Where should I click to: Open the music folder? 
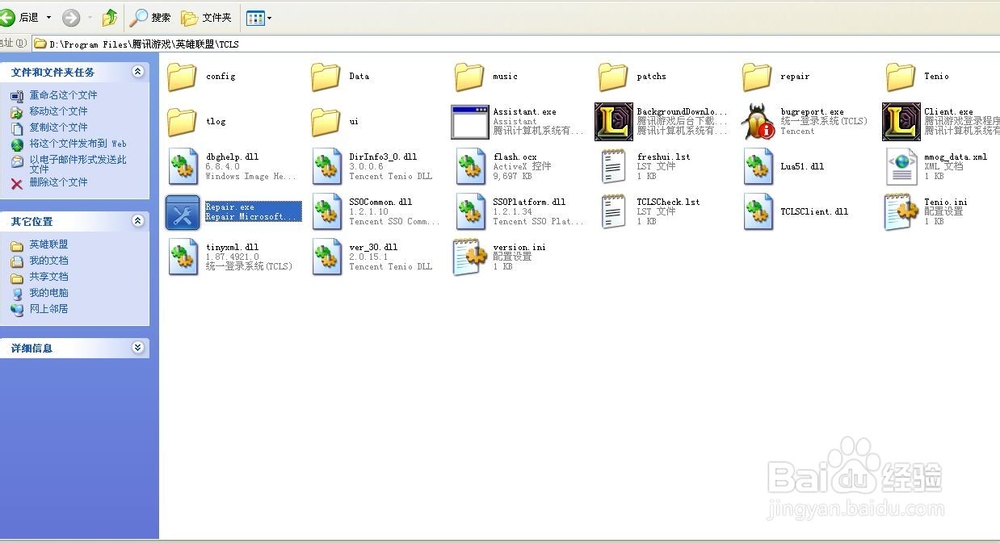pyautogui.click(x=469, y=77)
